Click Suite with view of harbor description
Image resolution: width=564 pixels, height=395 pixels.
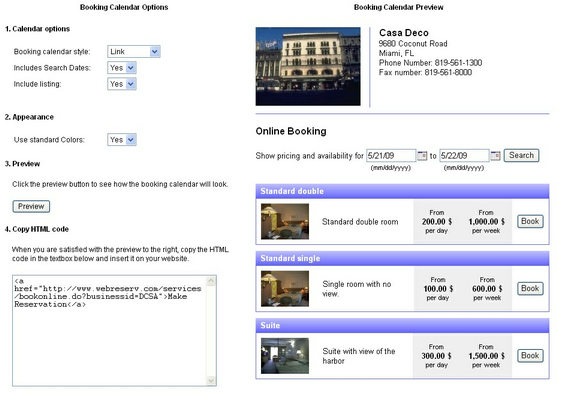point(359,356)
